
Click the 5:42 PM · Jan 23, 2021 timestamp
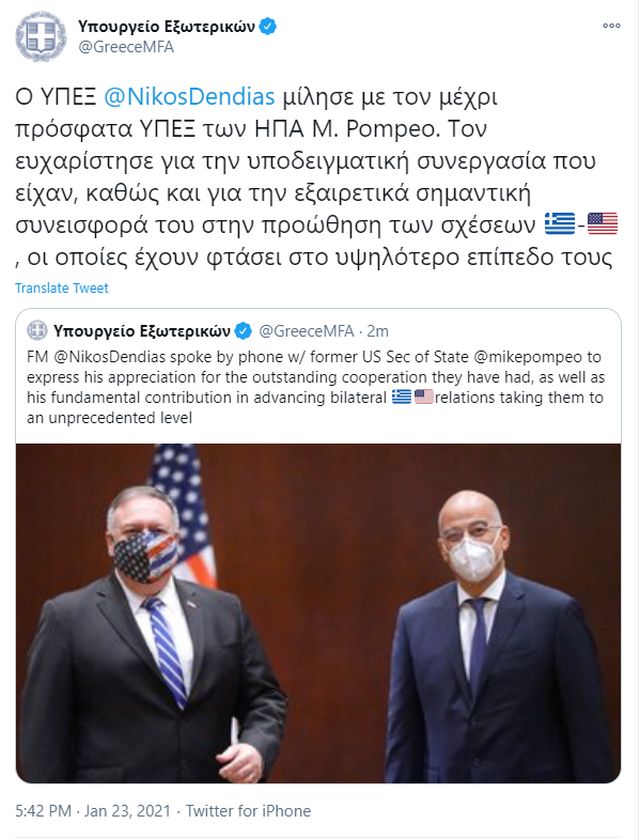pyautogui.click(x=93, y=811)
